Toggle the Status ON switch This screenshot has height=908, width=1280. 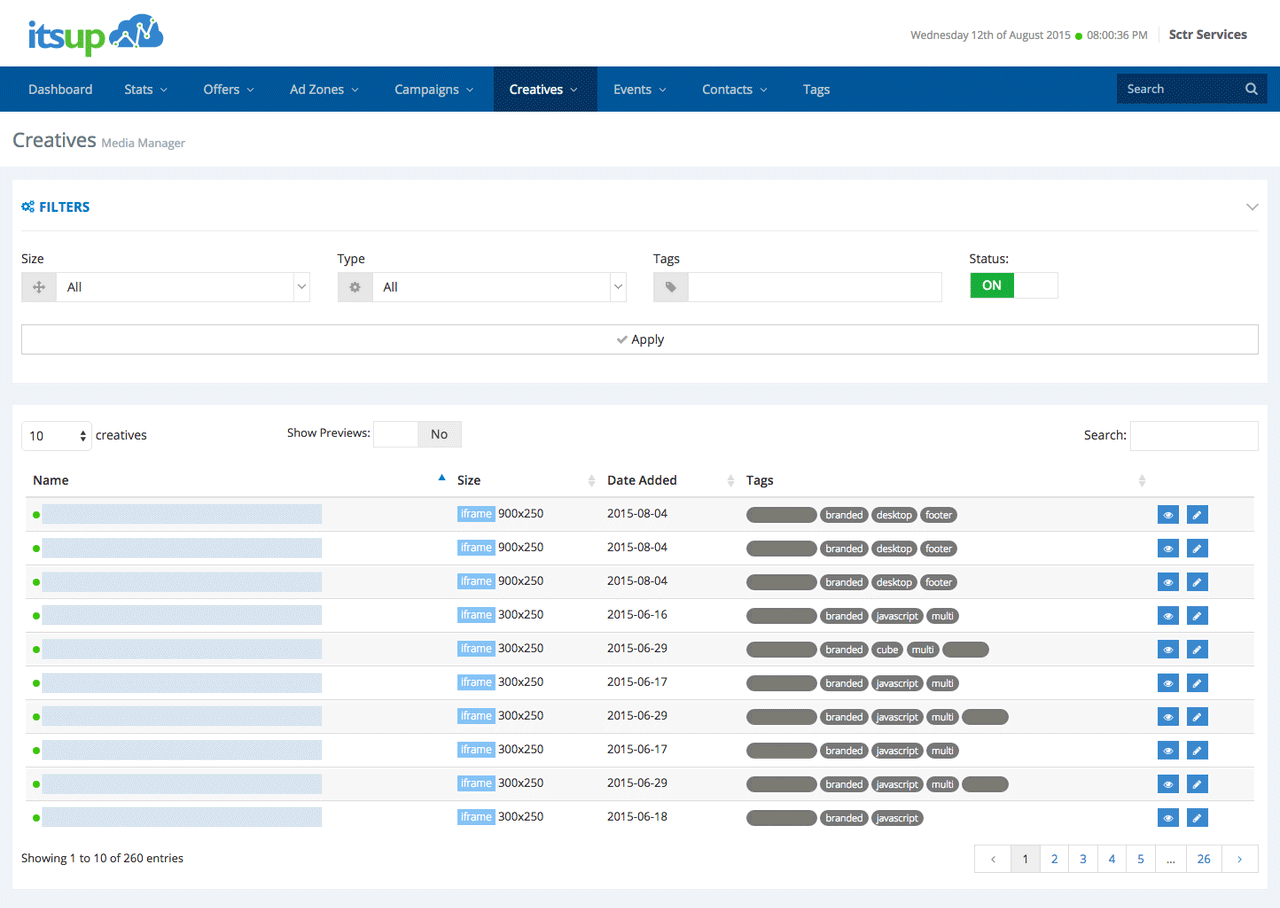tap(1013, 286)
